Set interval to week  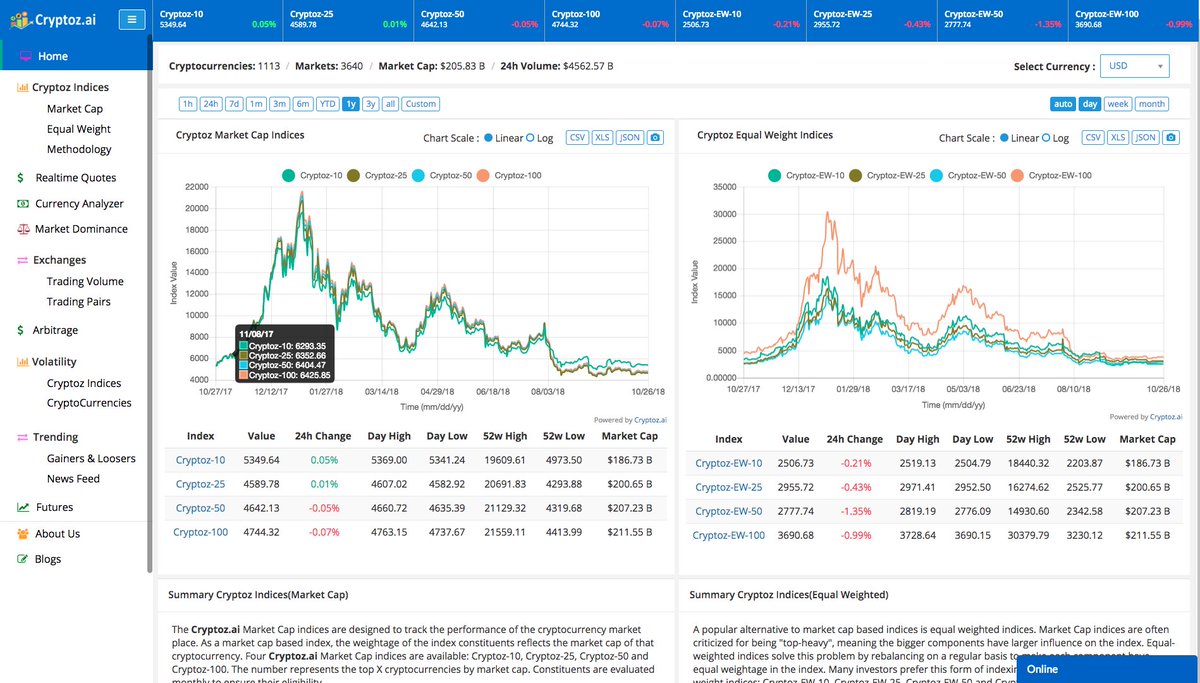point(1118,104)
